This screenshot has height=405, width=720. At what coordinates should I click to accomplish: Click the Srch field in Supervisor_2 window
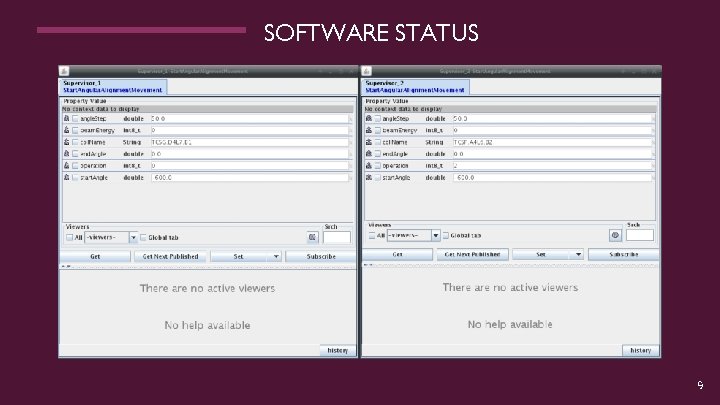point(640,235)
